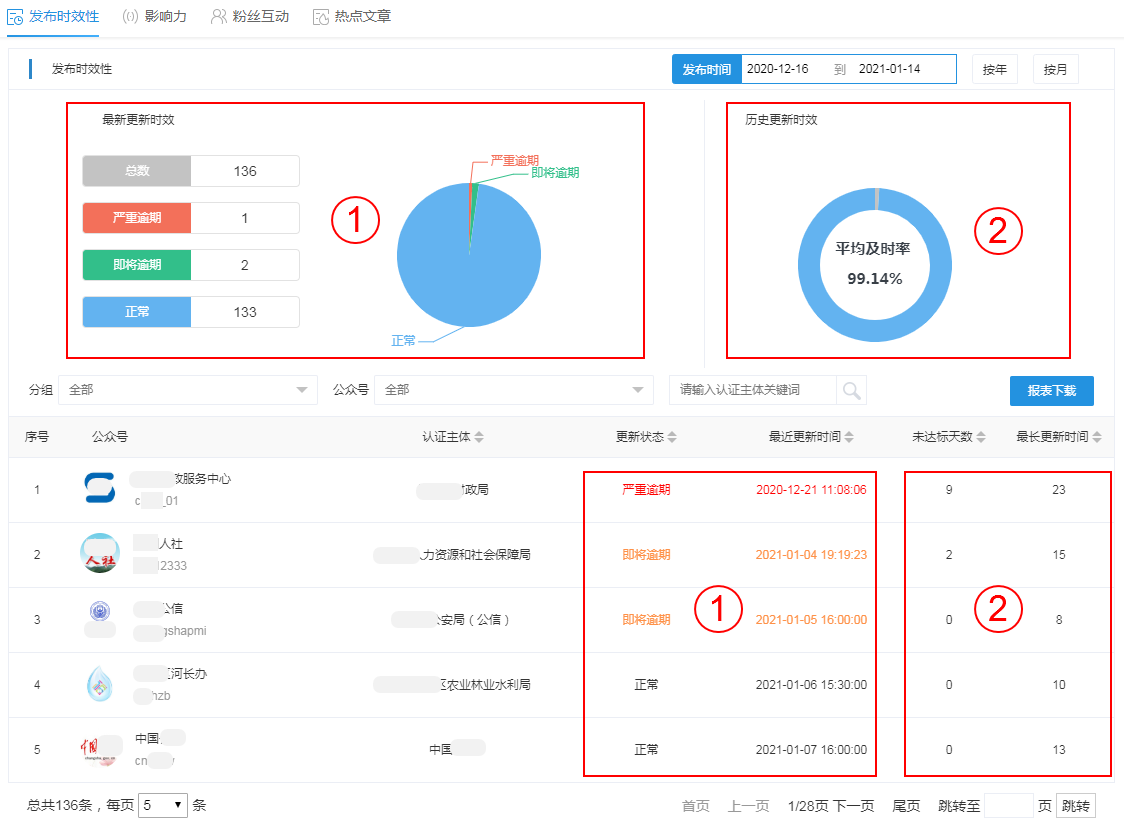Open the 分组 dropdown
The width and height of the screenshot is (1124, 824).
pyautogui.click(x=188, y=390)
